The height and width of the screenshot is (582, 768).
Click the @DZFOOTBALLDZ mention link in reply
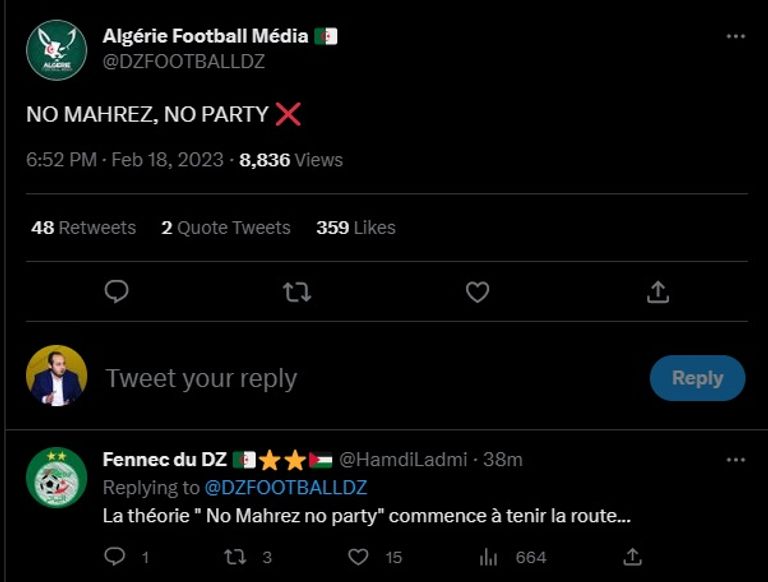pos(286,488)
